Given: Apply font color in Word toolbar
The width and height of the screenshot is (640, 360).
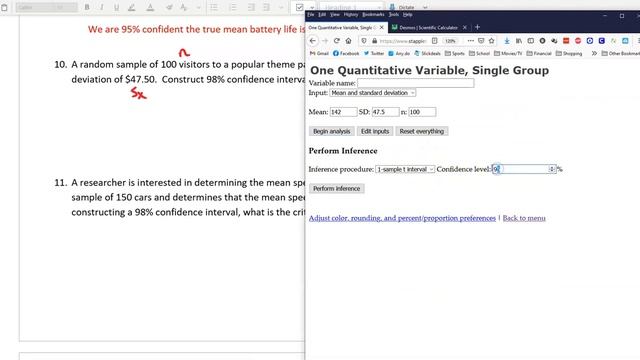Looking at the screenshot, I should (x=150, y=7).
